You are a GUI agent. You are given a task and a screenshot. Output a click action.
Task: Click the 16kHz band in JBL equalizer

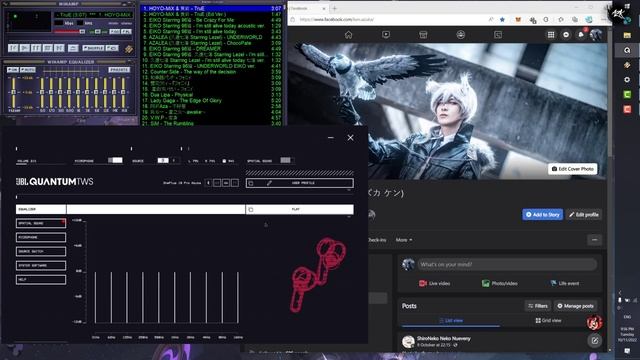pyautogui.click(x=238, y=298)
